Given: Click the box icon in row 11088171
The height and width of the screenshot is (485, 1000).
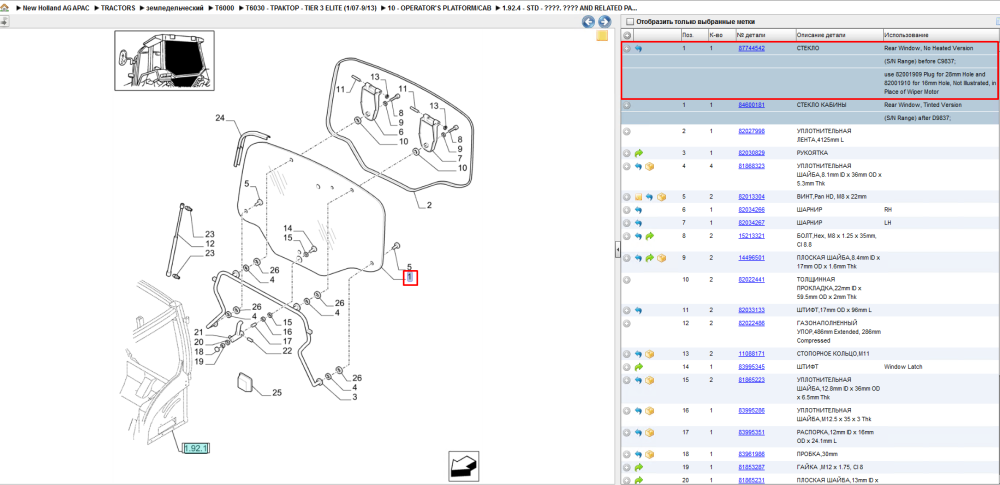Looking at the screenshot, I should pos(650,354).
